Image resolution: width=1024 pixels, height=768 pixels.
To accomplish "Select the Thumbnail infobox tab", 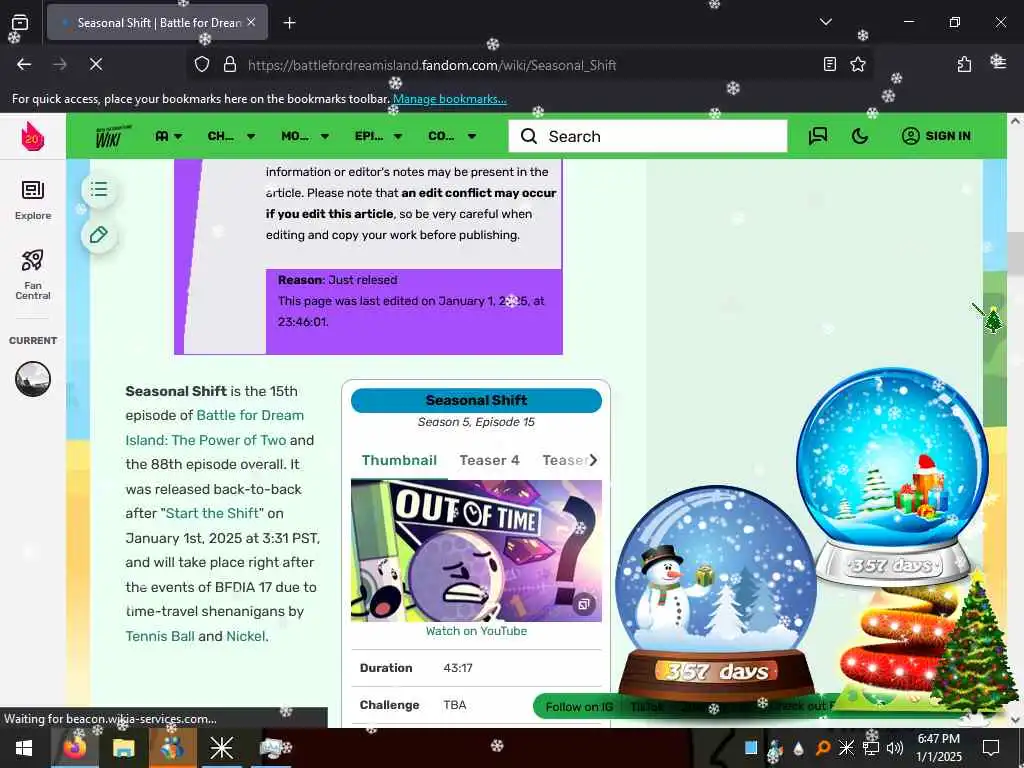I will [x=399, y=460].
